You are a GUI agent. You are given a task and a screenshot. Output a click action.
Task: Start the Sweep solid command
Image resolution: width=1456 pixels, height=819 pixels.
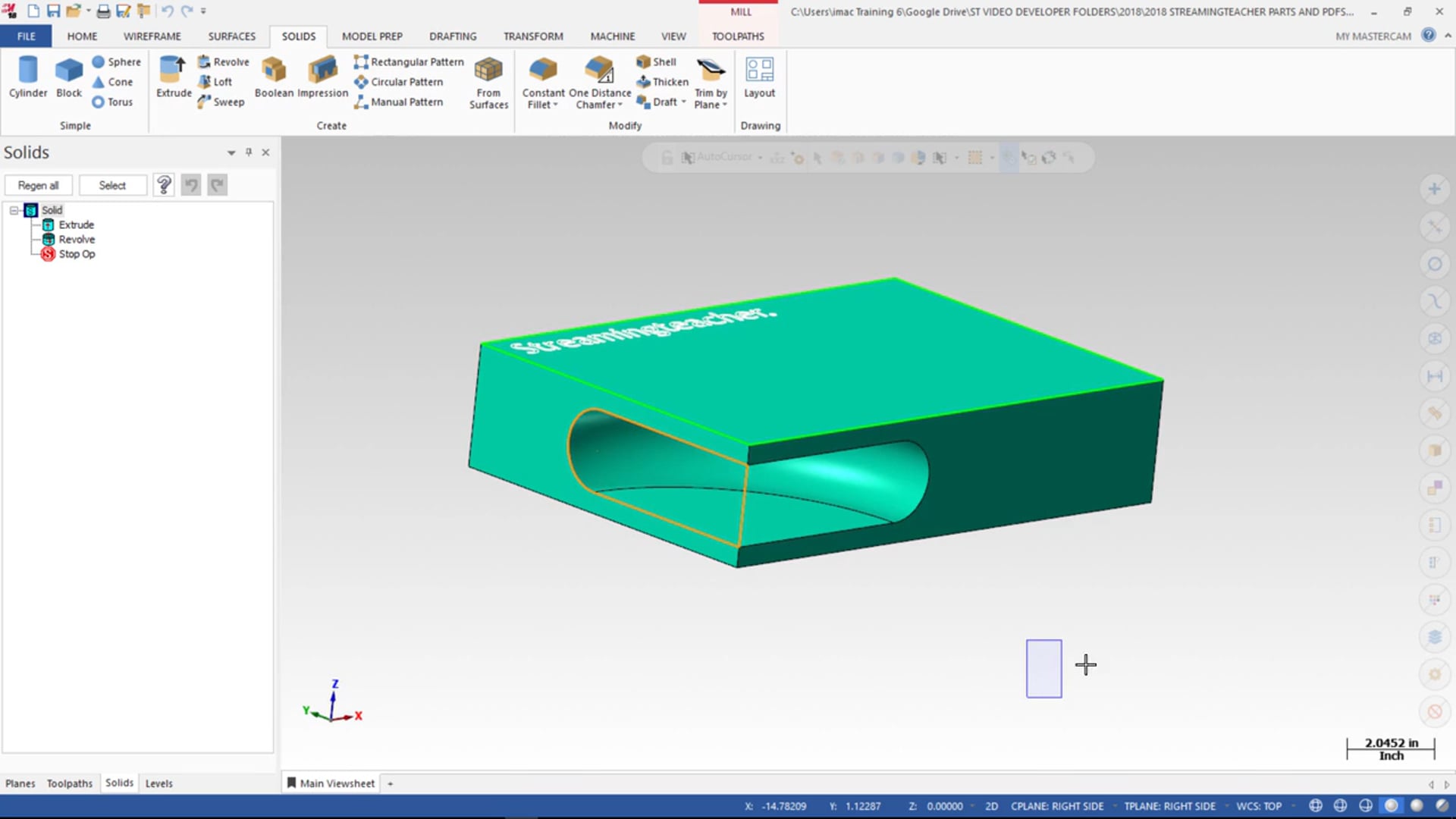221,102
